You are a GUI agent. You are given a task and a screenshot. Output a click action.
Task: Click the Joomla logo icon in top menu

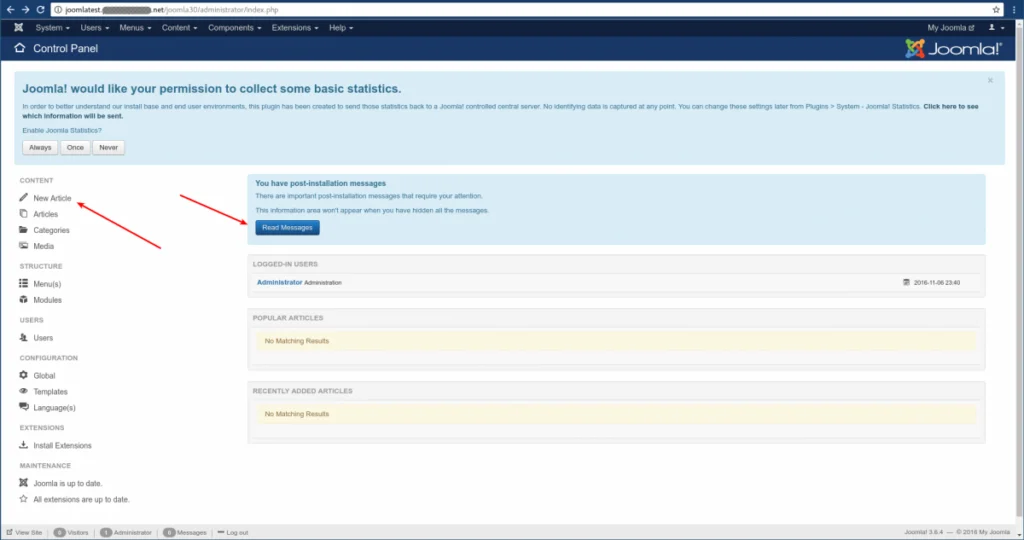click(x=18, y=27)
